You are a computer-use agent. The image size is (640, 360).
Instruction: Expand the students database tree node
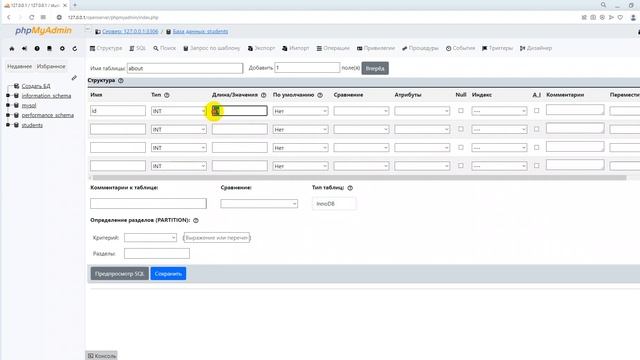coord(8,125)
